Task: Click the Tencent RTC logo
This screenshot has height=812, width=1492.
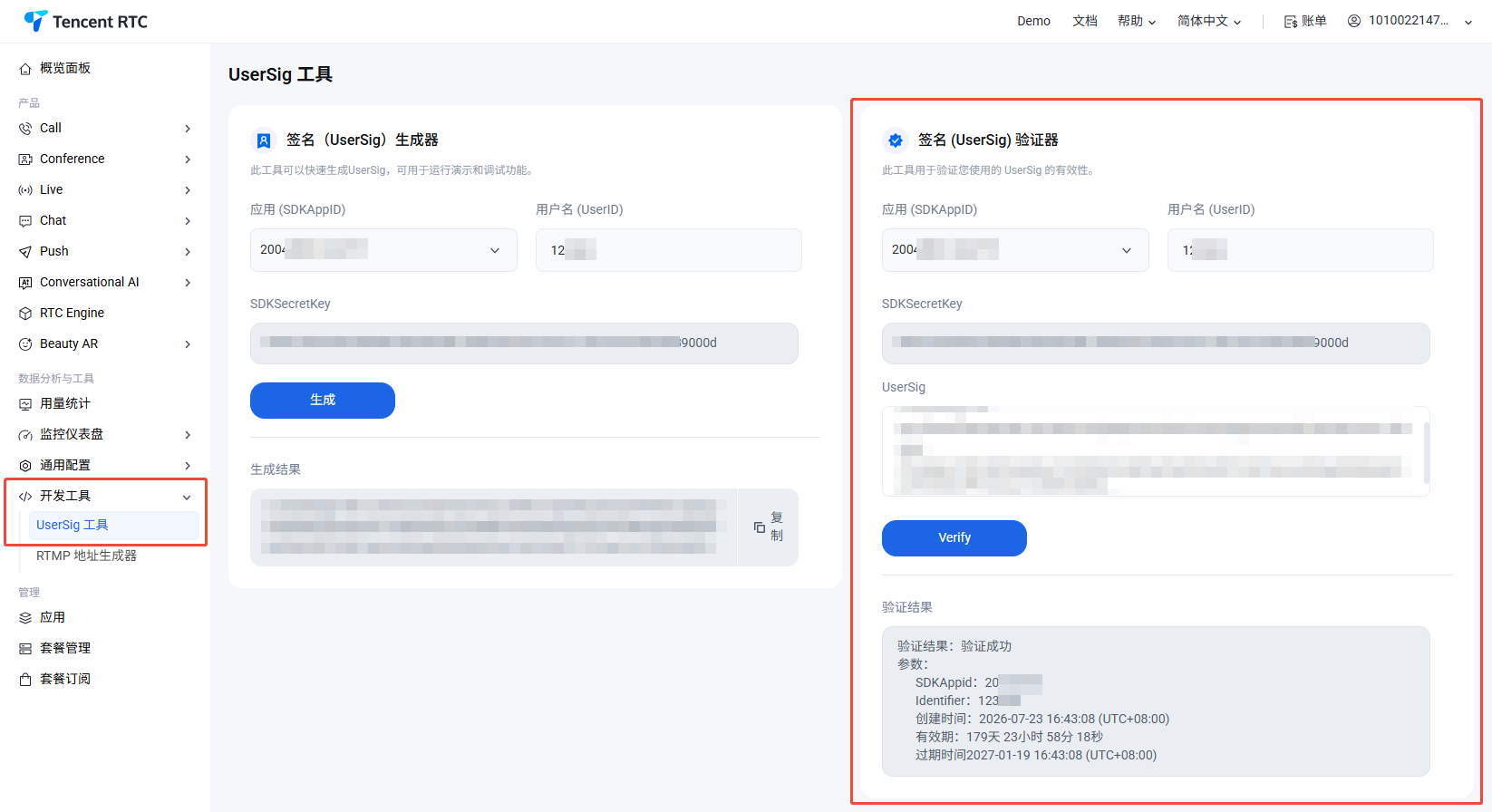Action: tap(85, 21)
